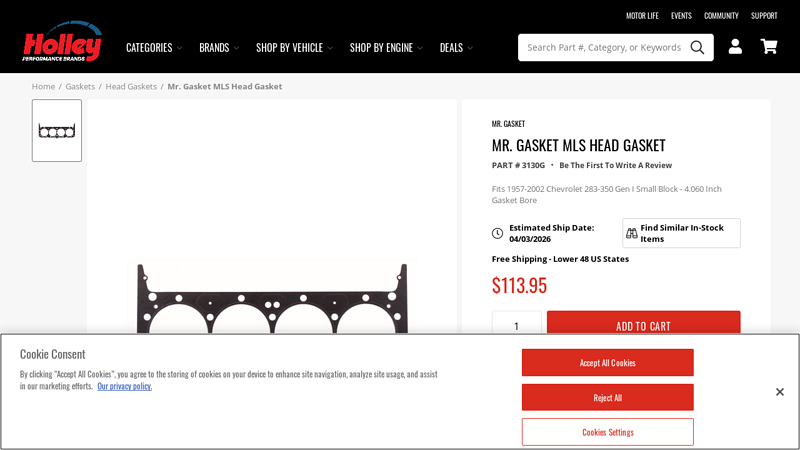Expand the Categories dropdown menu
Screen dimensions: 800x450
(x=154, y=47)
